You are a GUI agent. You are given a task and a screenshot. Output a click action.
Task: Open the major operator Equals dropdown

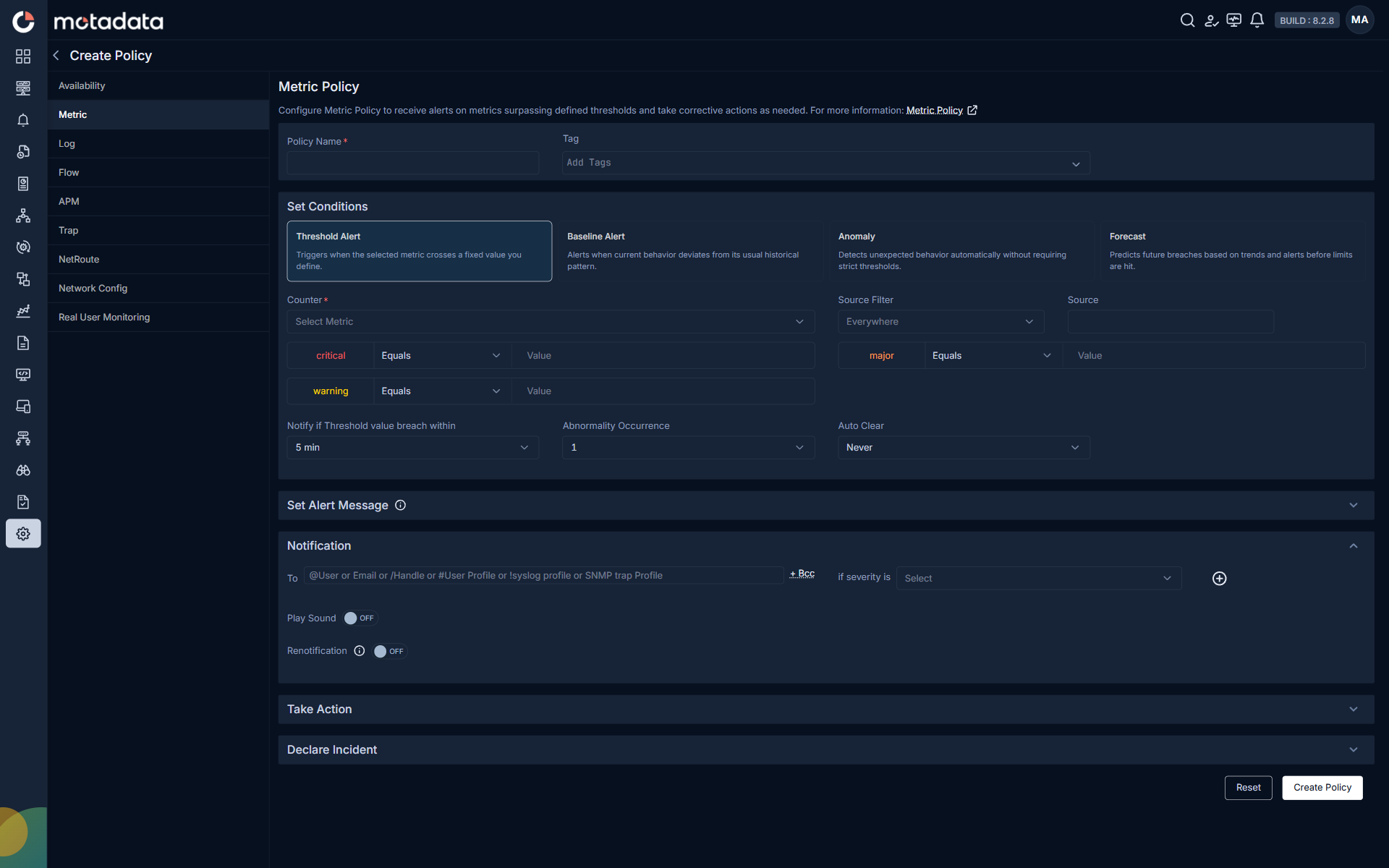[993, 356]
